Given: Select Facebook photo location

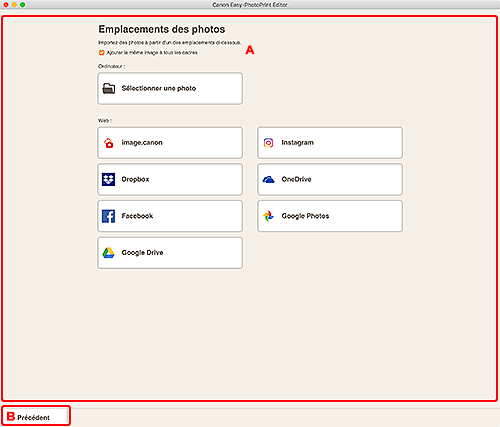Looking at the screenshot, I should pos(170,216).
